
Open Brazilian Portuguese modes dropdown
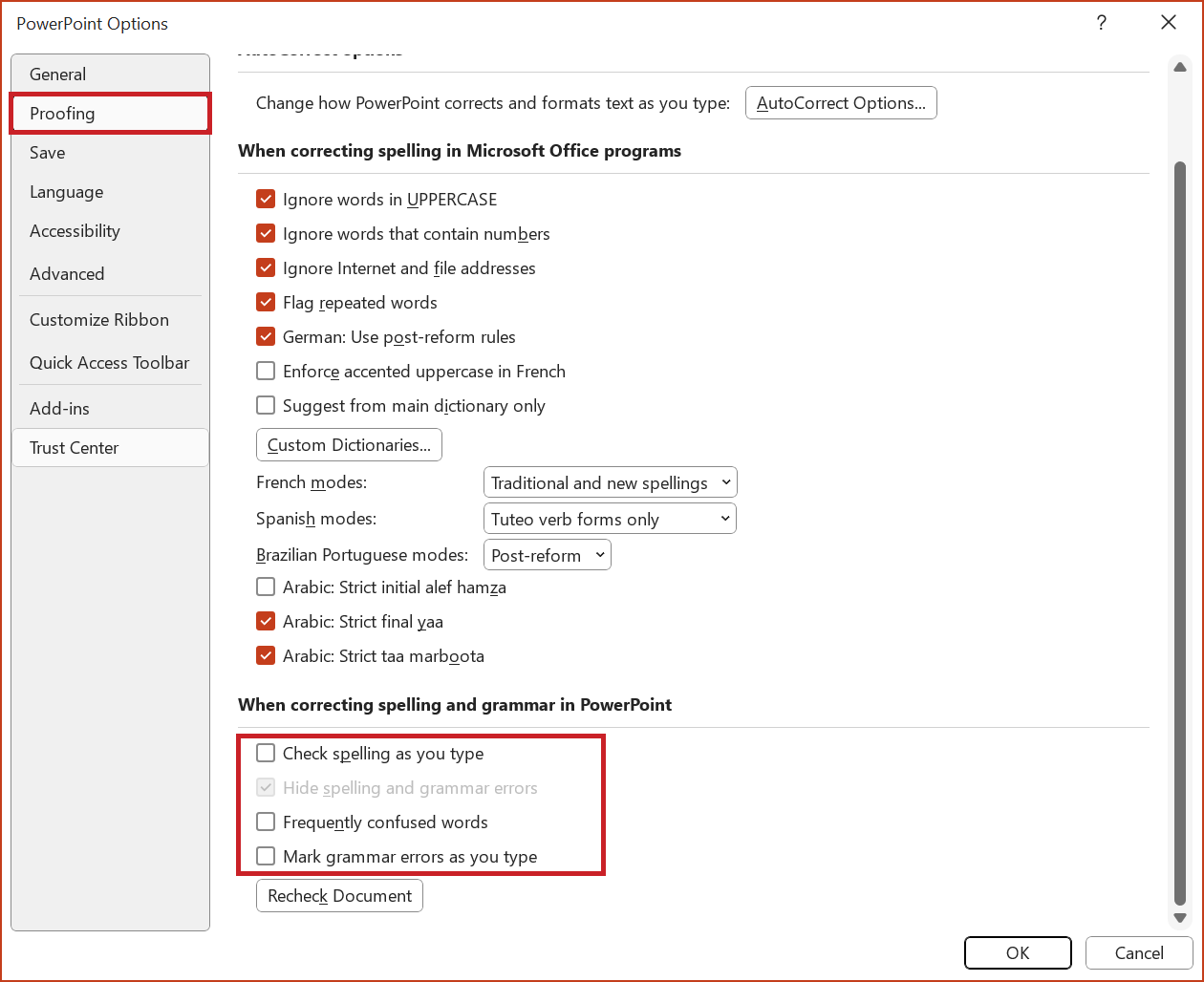click(548, 555)
